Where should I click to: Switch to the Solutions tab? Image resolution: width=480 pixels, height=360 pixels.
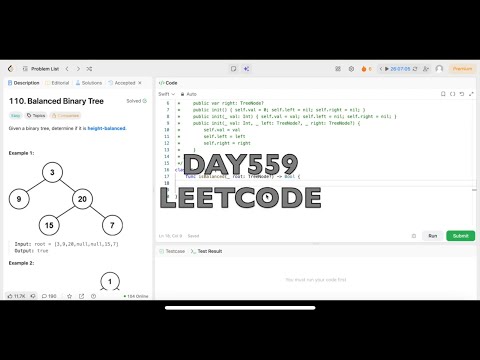click(x=89, y=83)
